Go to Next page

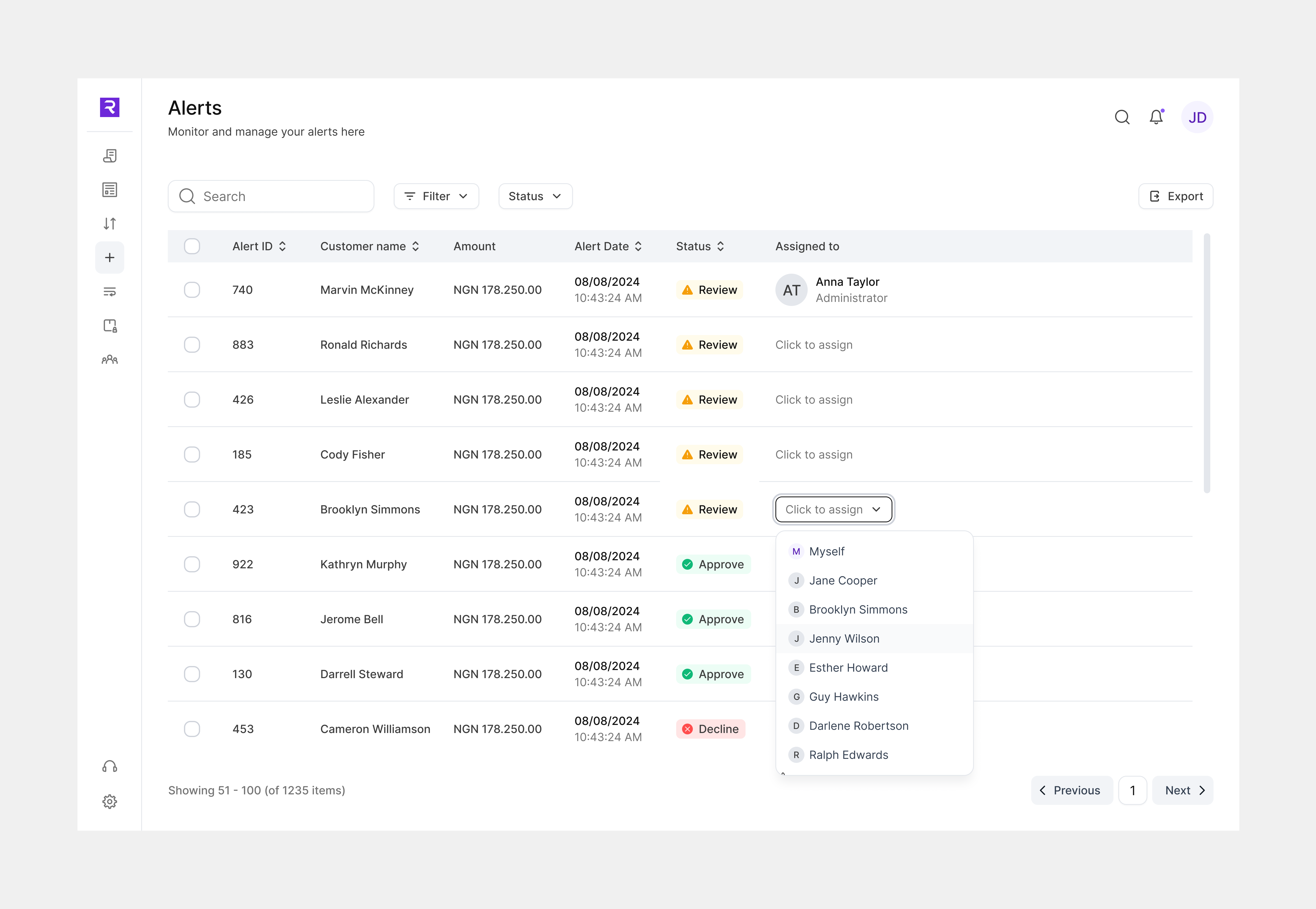[x=1182, y=791]
